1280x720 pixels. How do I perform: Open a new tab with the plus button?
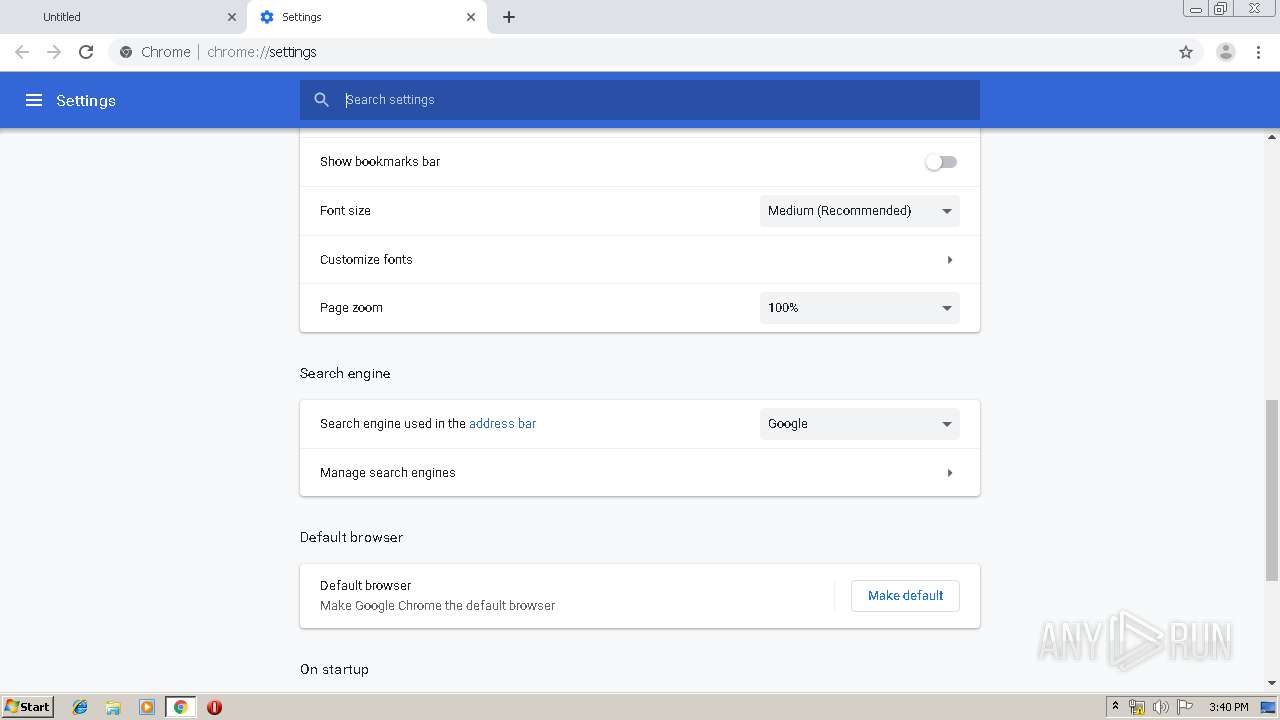[509, 17]
